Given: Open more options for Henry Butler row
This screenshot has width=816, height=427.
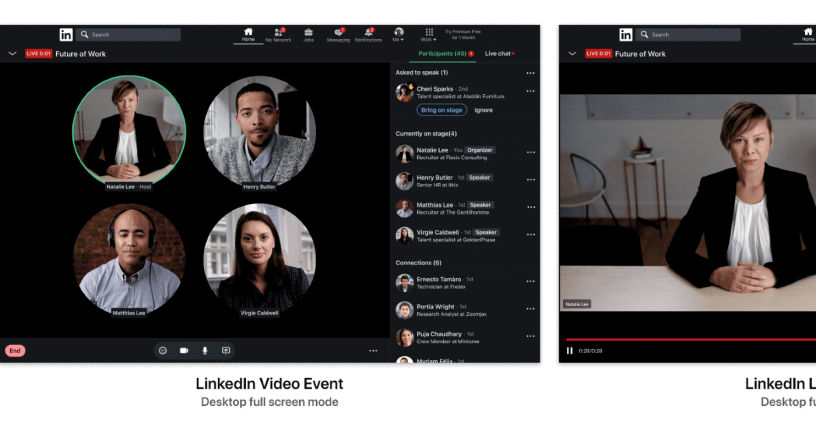Looking at the screenshot, I should [x=530, y=180].
